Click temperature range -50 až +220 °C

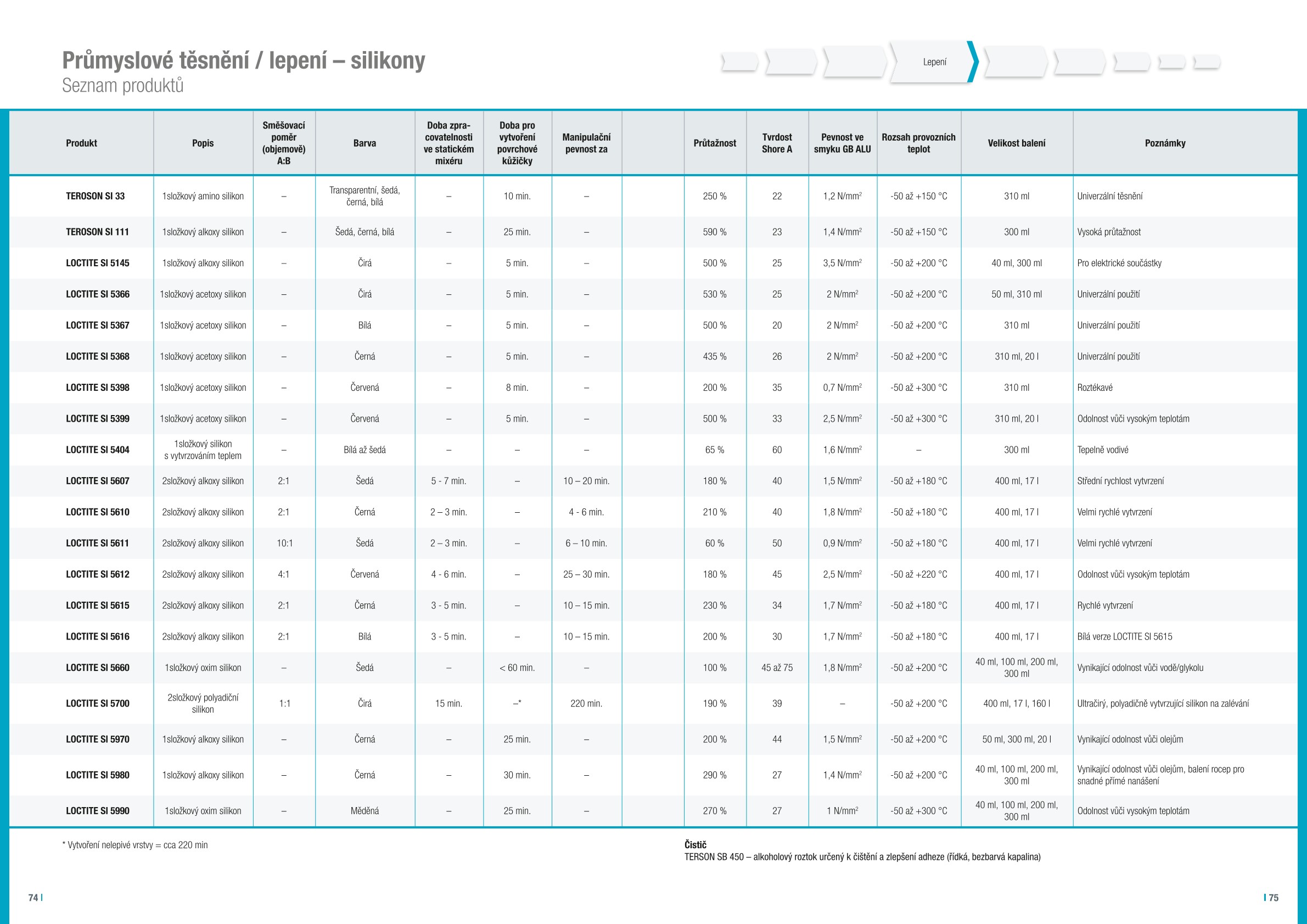coord(919,574)
